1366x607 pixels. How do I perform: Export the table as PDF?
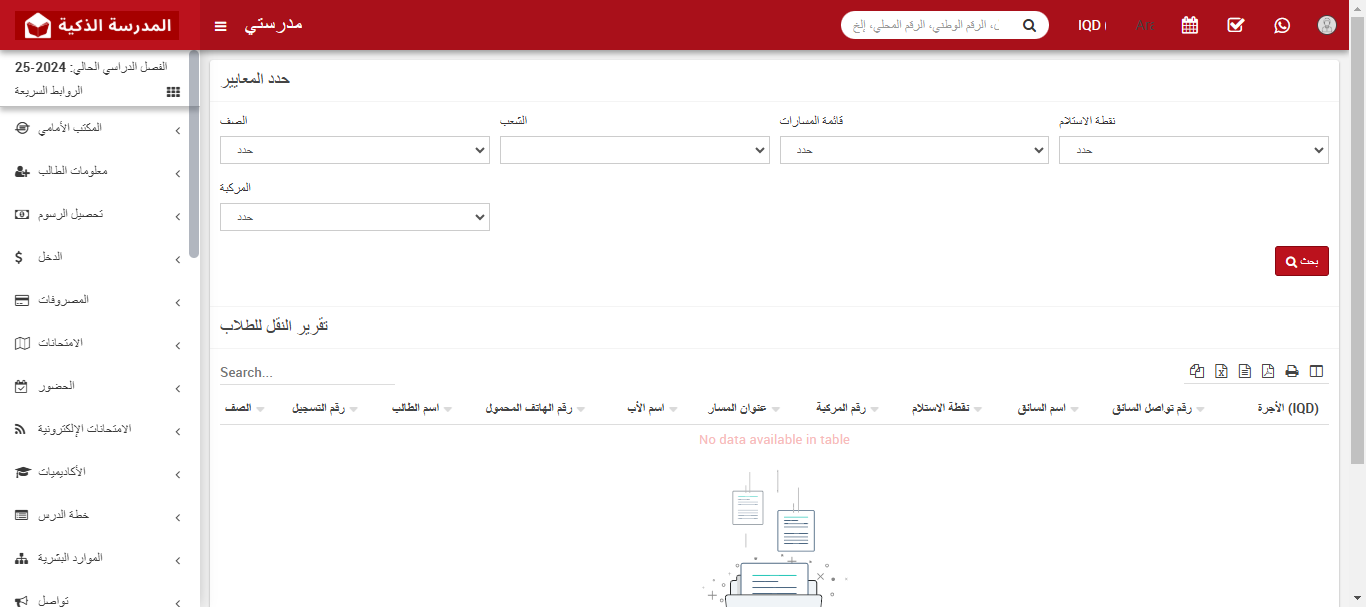click(x=1268, y=371)
